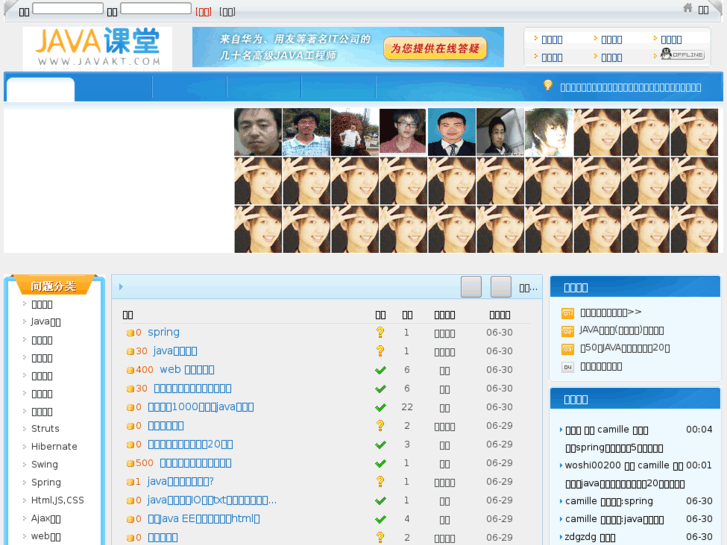The image size is (727, 545).
Task: Expand the blue triangle in the list header
Action: click(x=121, y=287)
